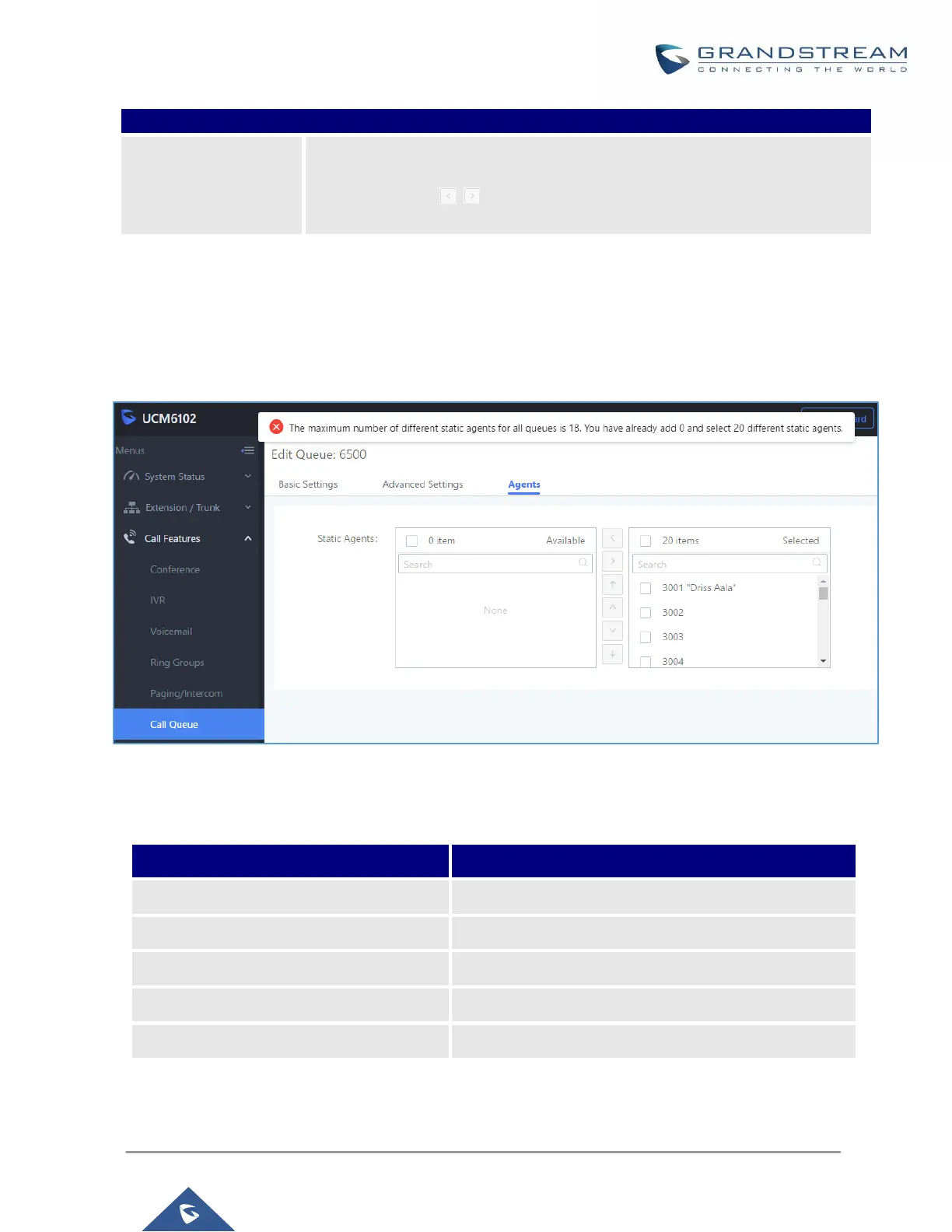The image size is (952, 1232).
Task: Click the Grandstream logo in page header
Action: click(x=781, y=59)
